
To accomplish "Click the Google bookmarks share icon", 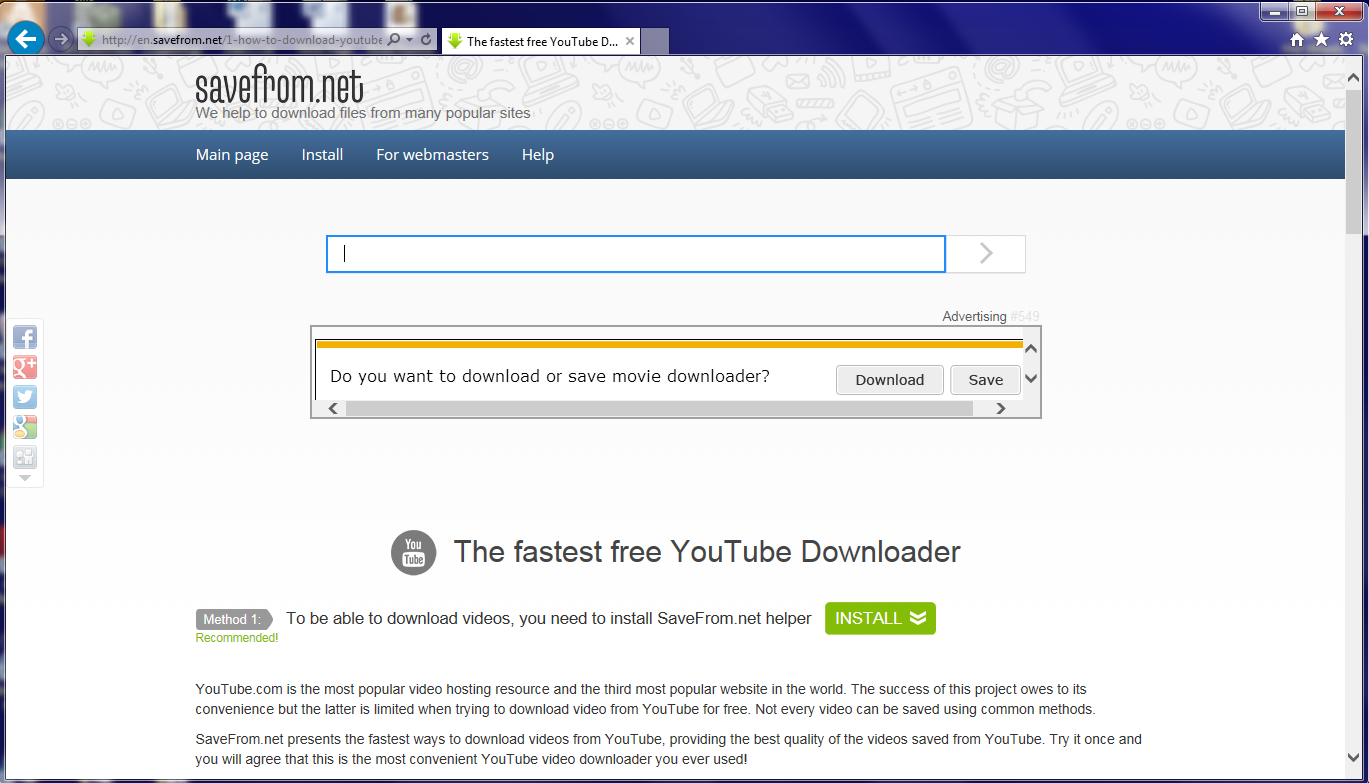I will coord(25,427).
